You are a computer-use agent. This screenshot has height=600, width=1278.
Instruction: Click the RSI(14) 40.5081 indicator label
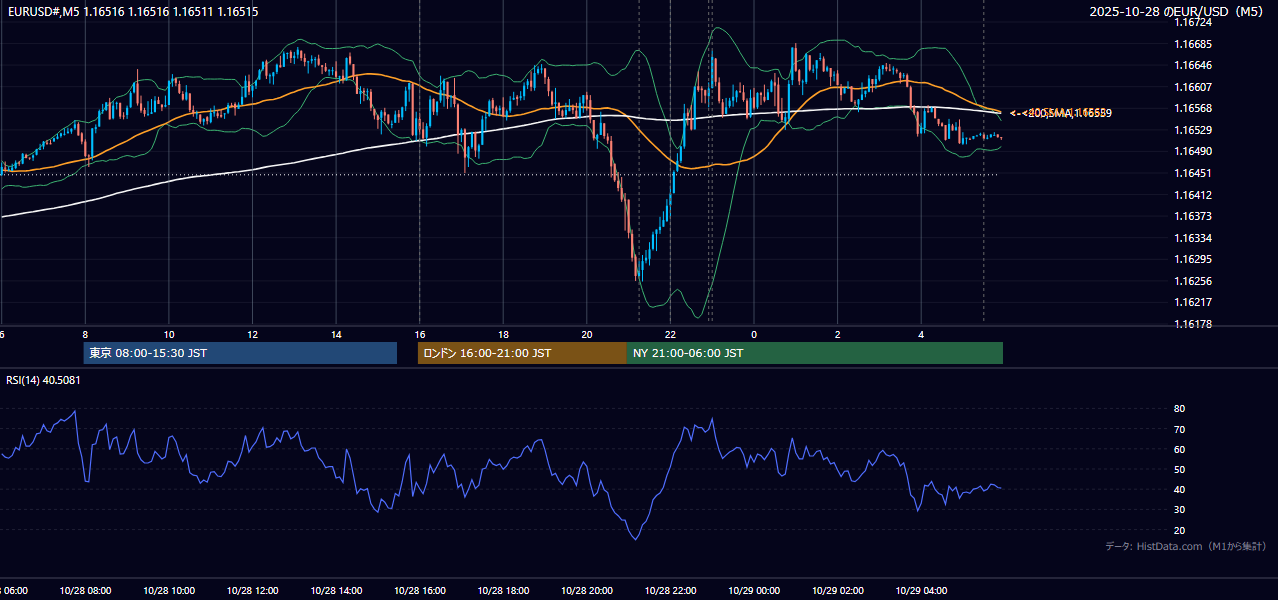(x=43, y=380)
